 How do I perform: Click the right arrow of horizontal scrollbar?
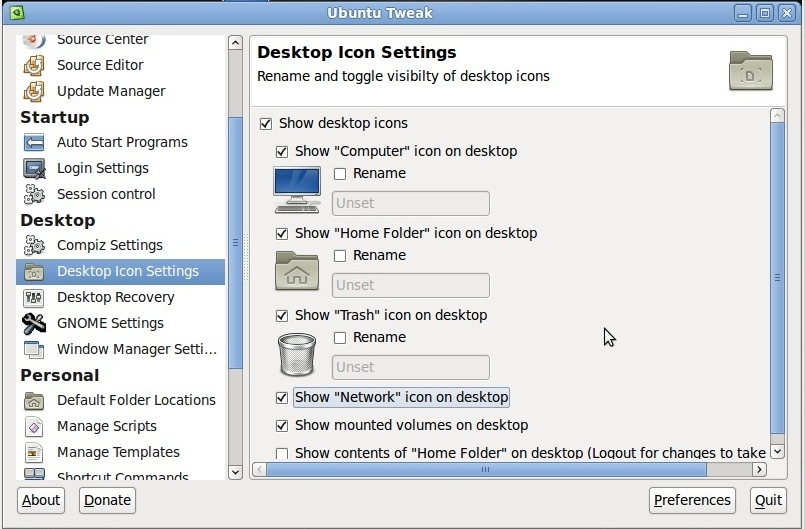point(759,469)
